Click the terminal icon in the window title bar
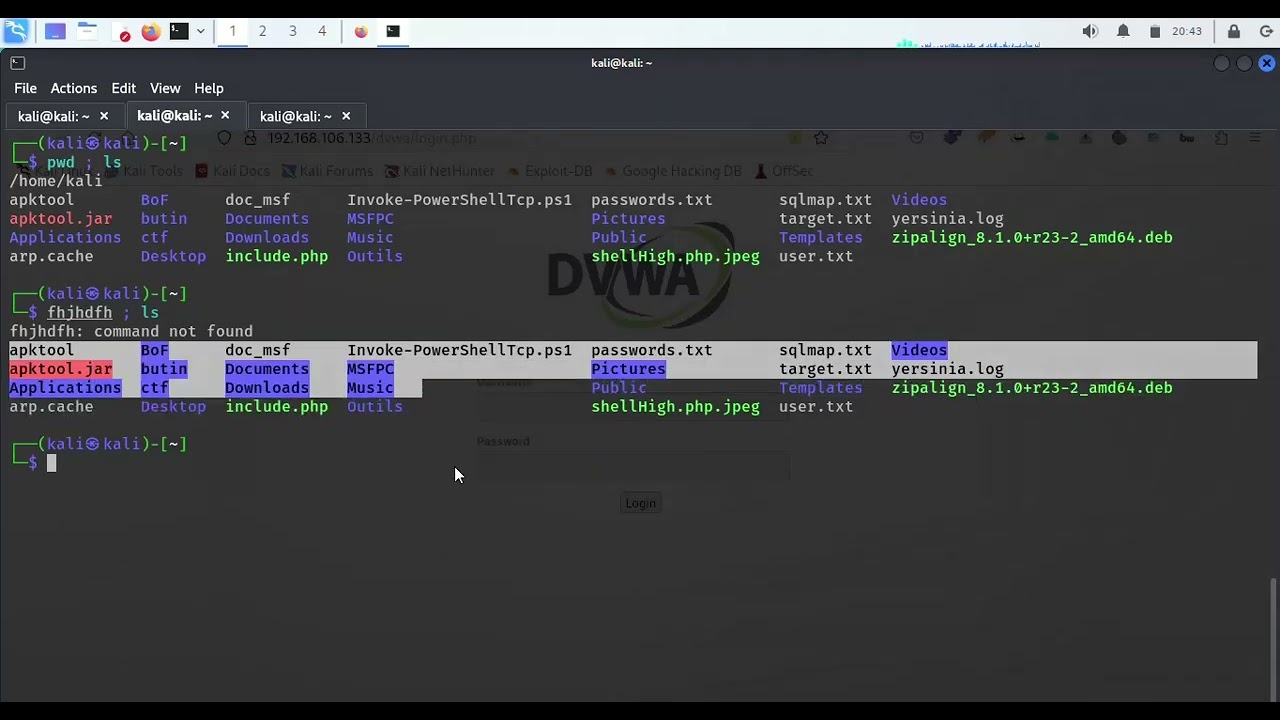The width and height of the screenshot is (1280, 720). [x=17, y=63]
